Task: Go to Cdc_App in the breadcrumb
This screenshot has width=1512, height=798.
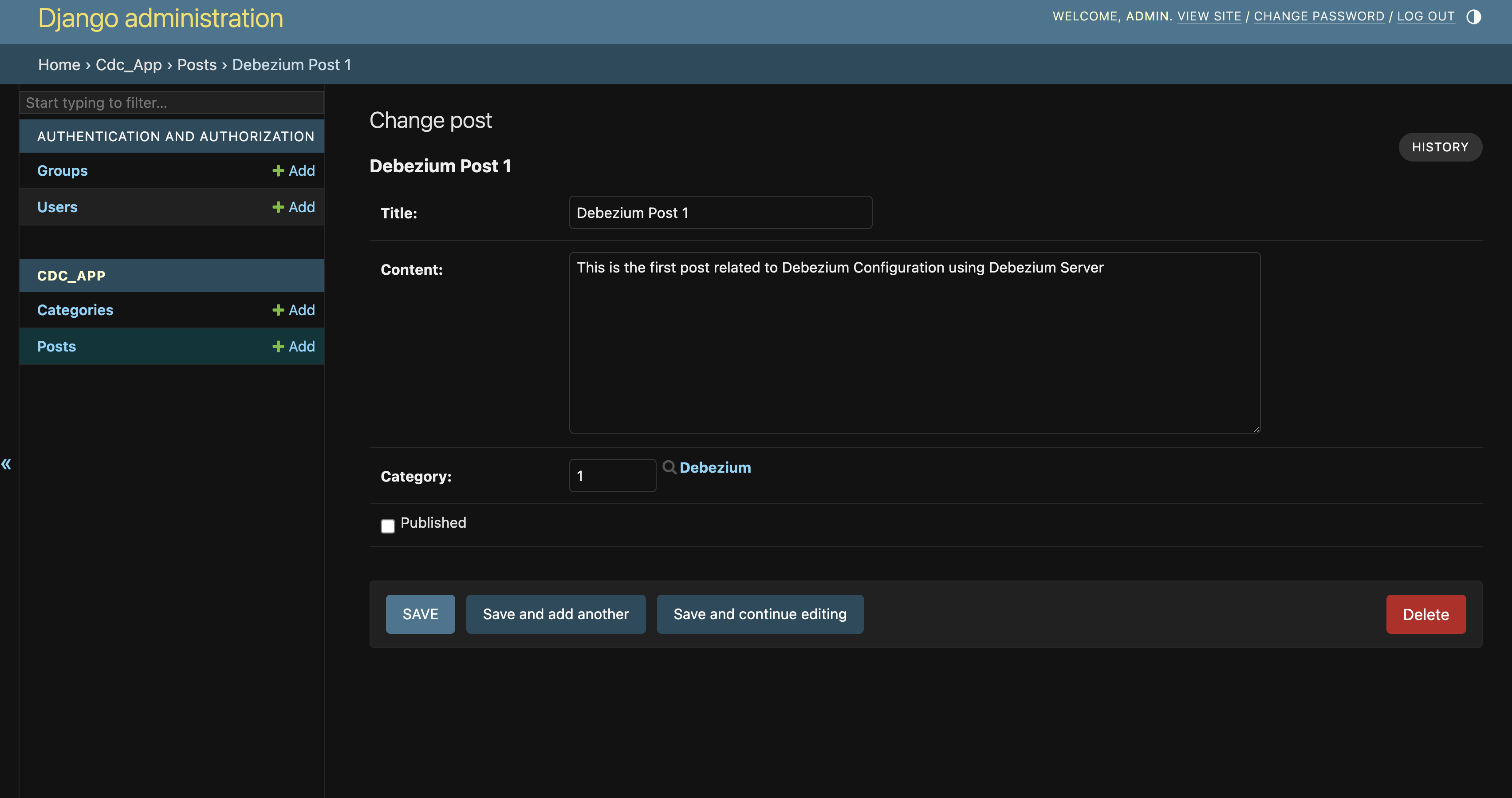Action: (129, 65)
